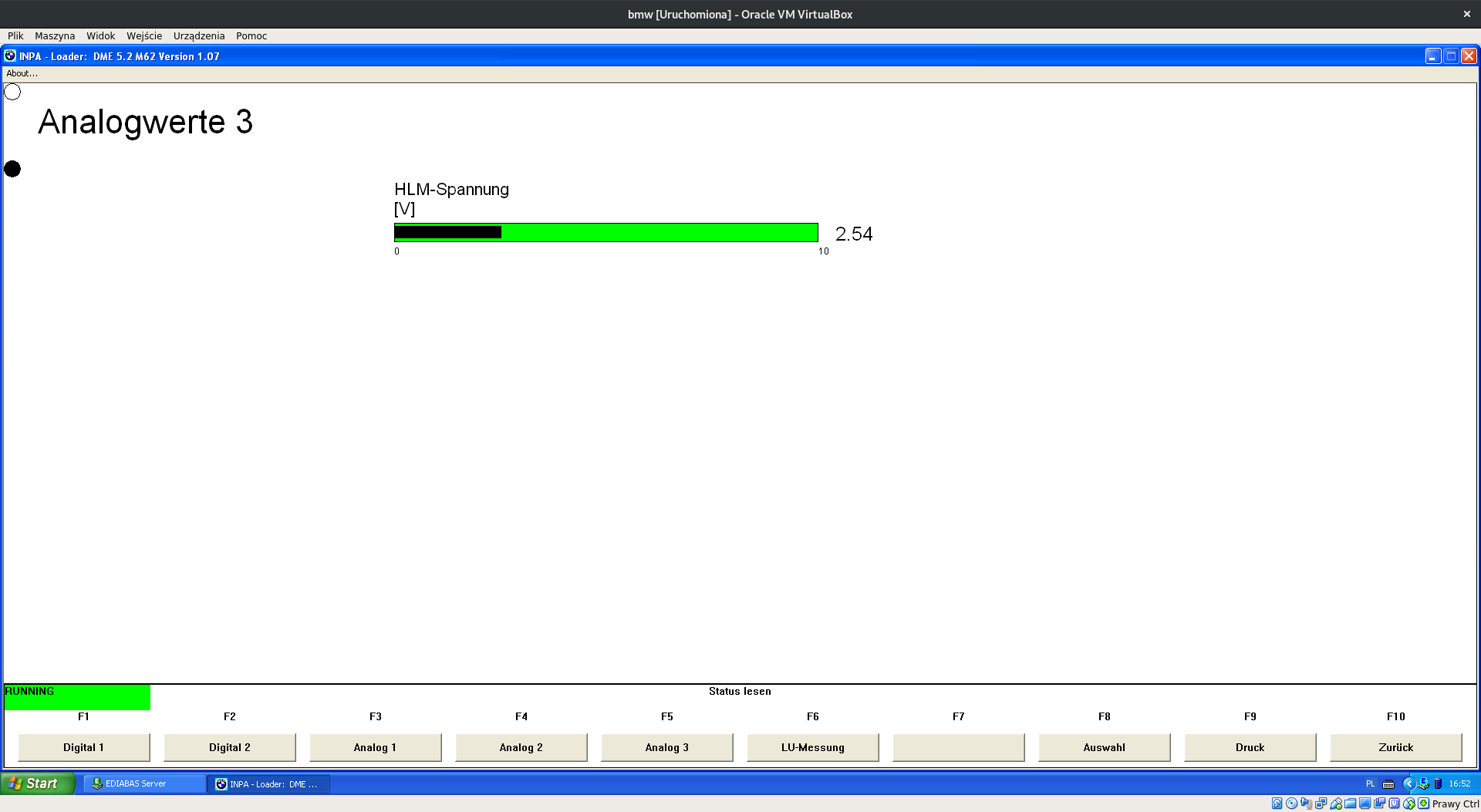
Task: Open VirtualBox shared folders icon
Action: pyautogui.click(x=1351, y=804)
